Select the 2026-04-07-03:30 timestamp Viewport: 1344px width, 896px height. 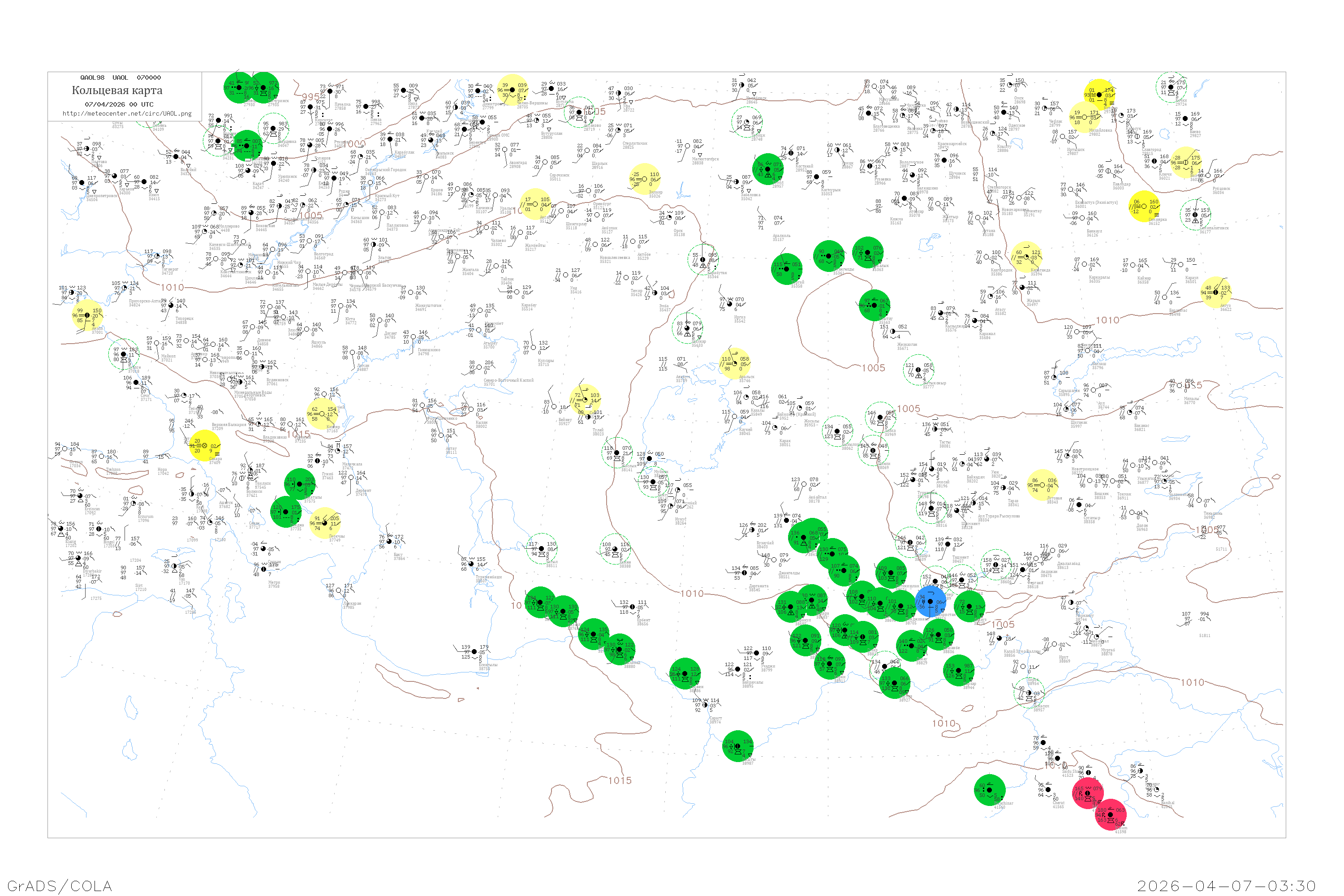pyautogui.click(x=1226, y=886)
